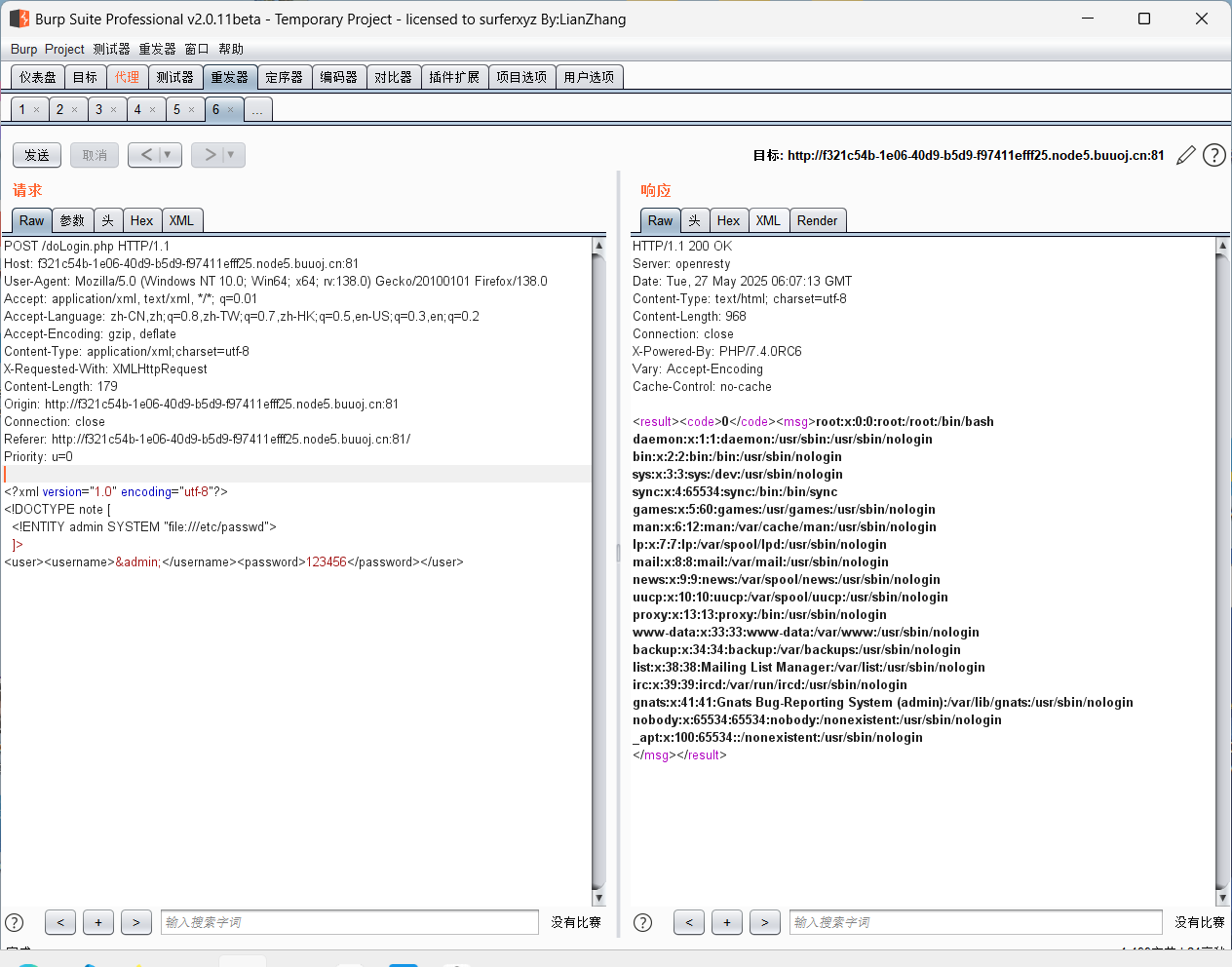Close repeater tab 4
The height and width of the screenshot is (967, 1232).
(x=152, y=110)
